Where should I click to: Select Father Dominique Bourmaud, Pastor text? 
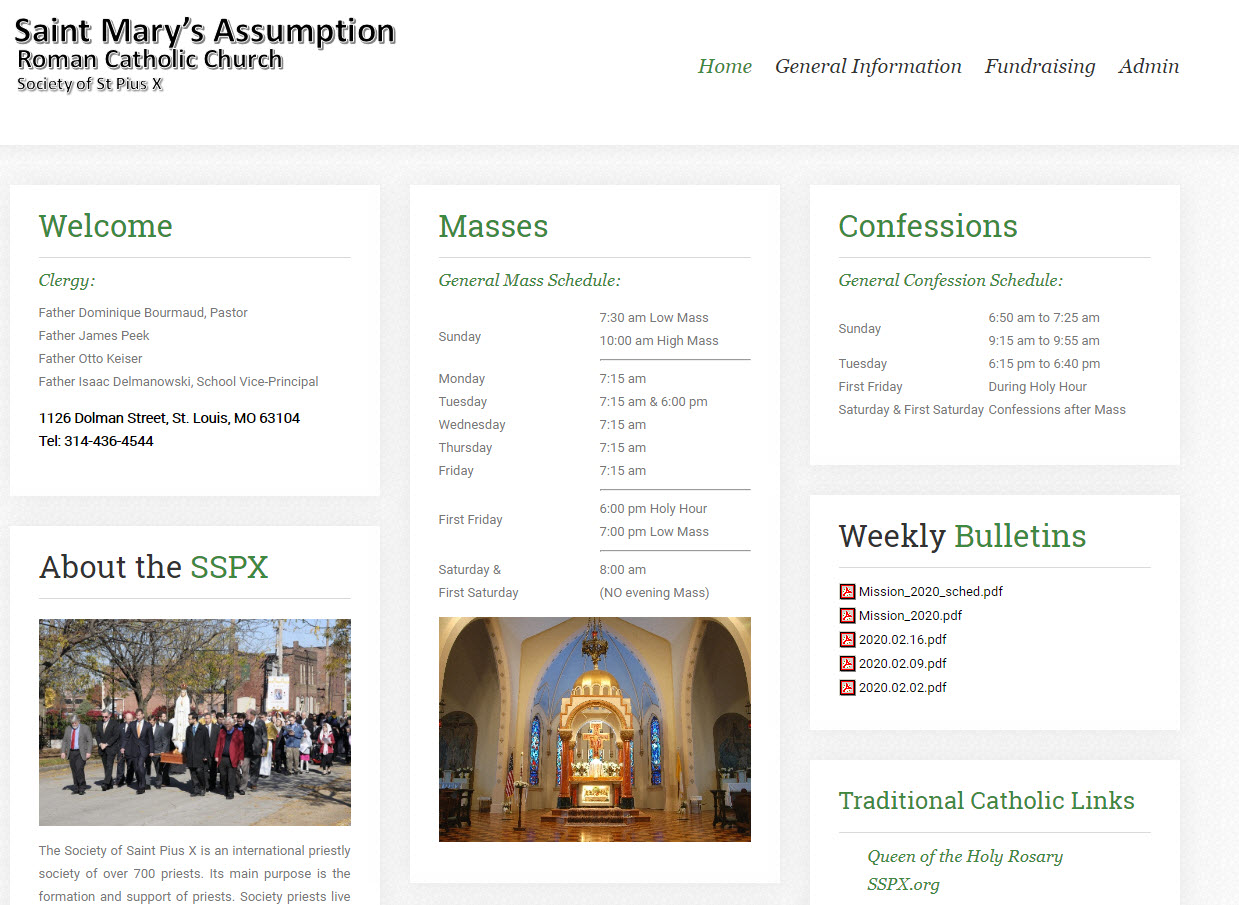pyautogui.click(x=143, y=313)
